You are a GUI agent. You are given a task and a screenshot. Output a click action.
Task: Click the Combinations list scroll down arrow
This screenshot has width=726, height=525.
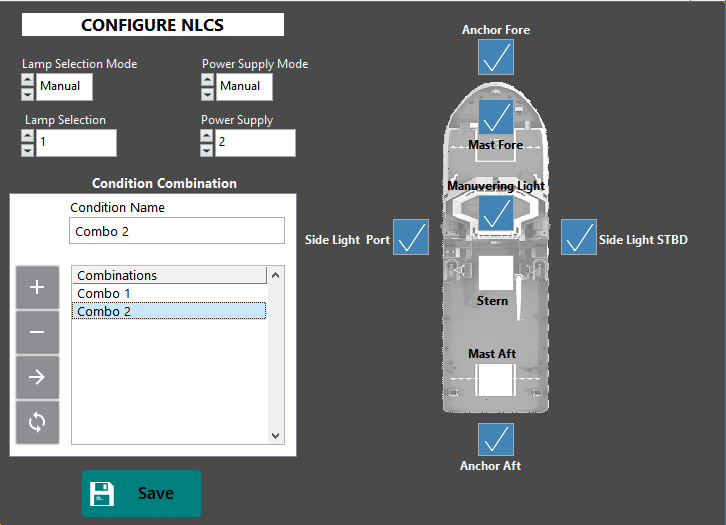click(x=275, y=436)
